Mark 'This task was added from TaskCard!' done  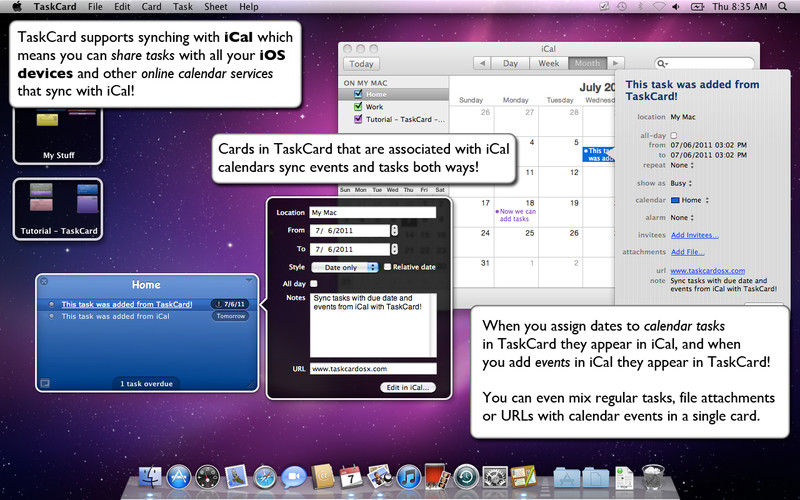52,304
